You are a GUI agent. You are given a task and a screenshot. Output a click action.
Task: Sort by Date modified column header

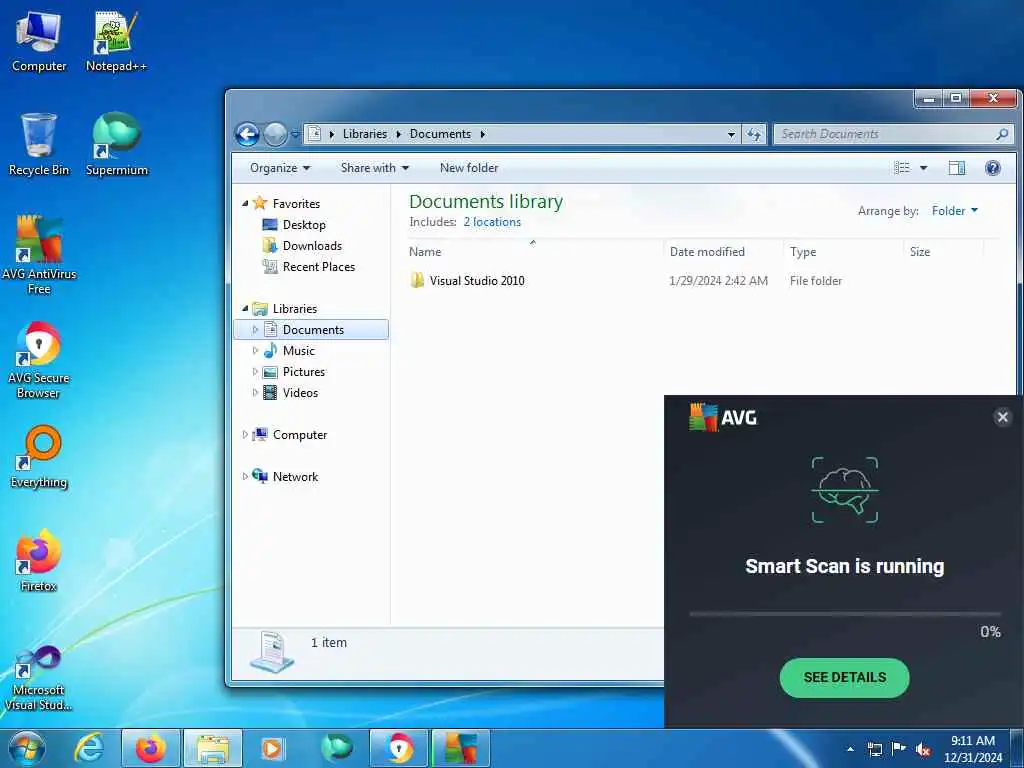coord(723,251)
